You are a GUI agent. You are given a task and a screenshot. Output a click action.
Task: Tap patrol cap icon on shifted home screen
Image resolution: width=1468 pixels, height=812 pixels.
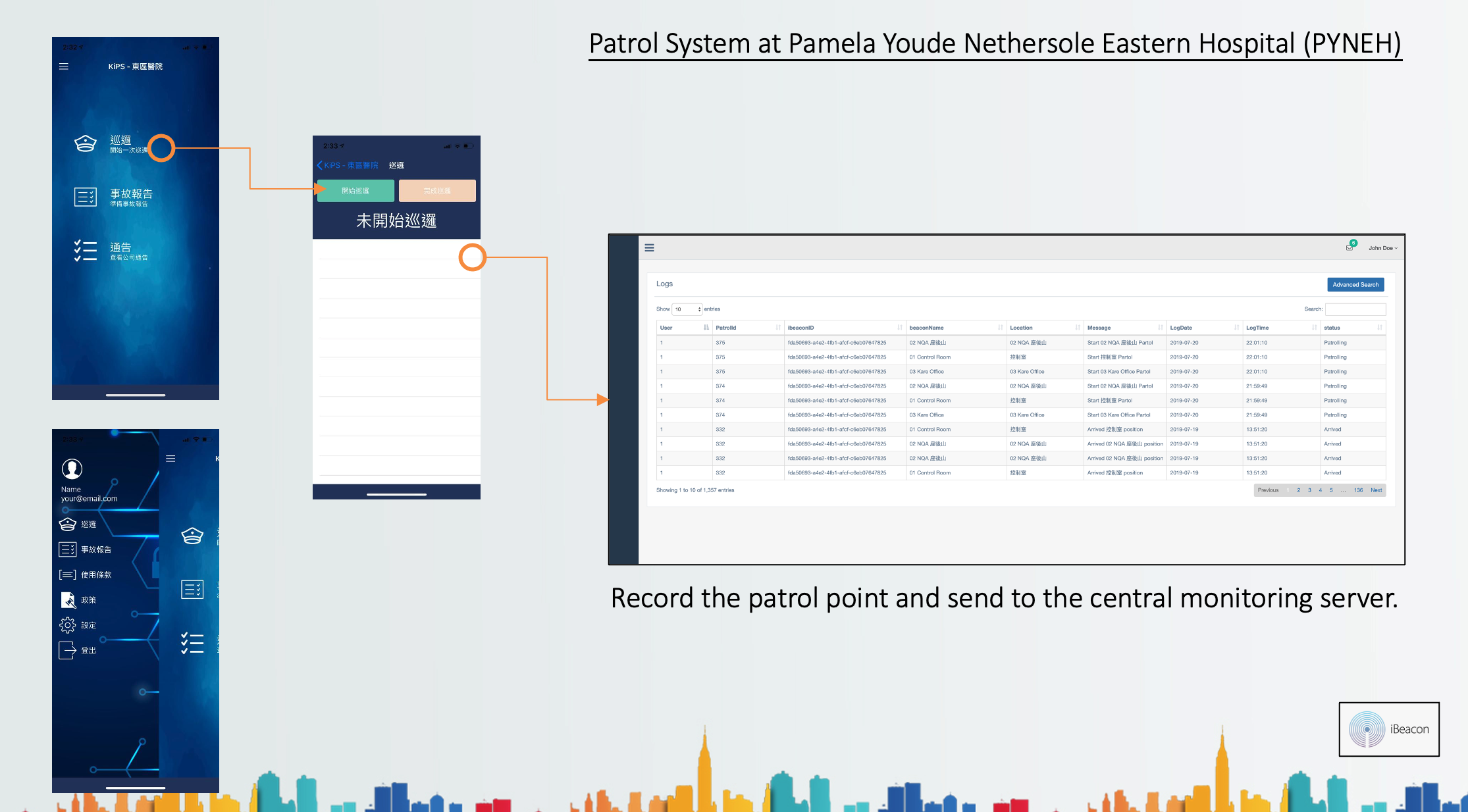point(192,536)
